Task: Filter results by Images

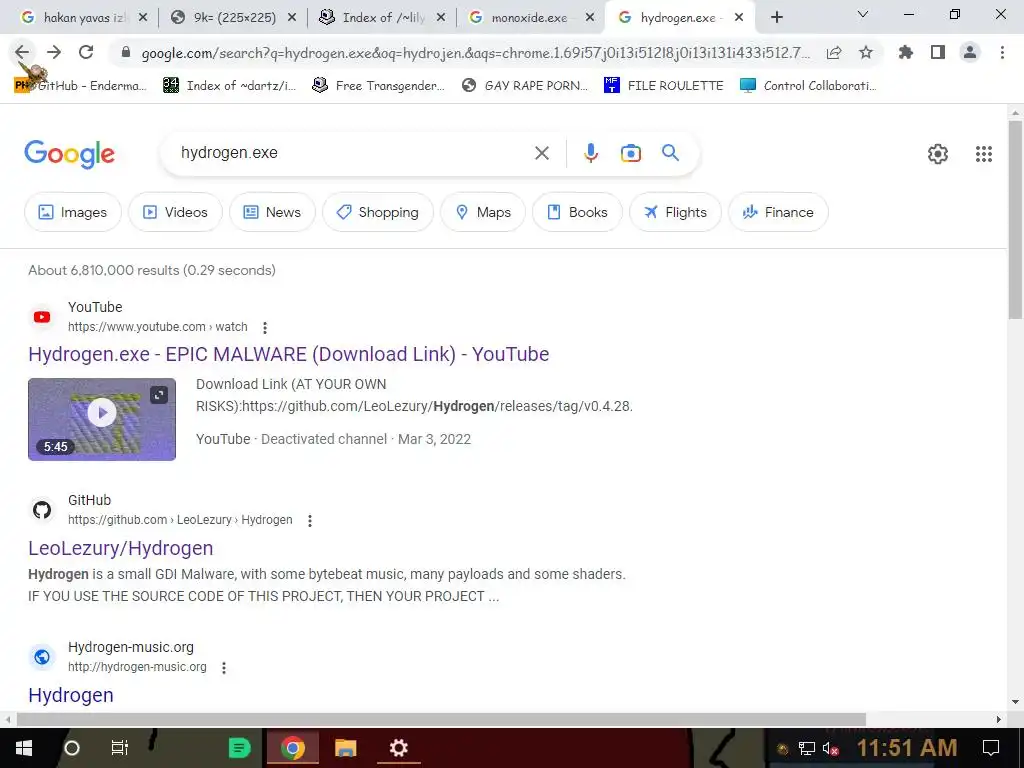Action: [72, 212]
